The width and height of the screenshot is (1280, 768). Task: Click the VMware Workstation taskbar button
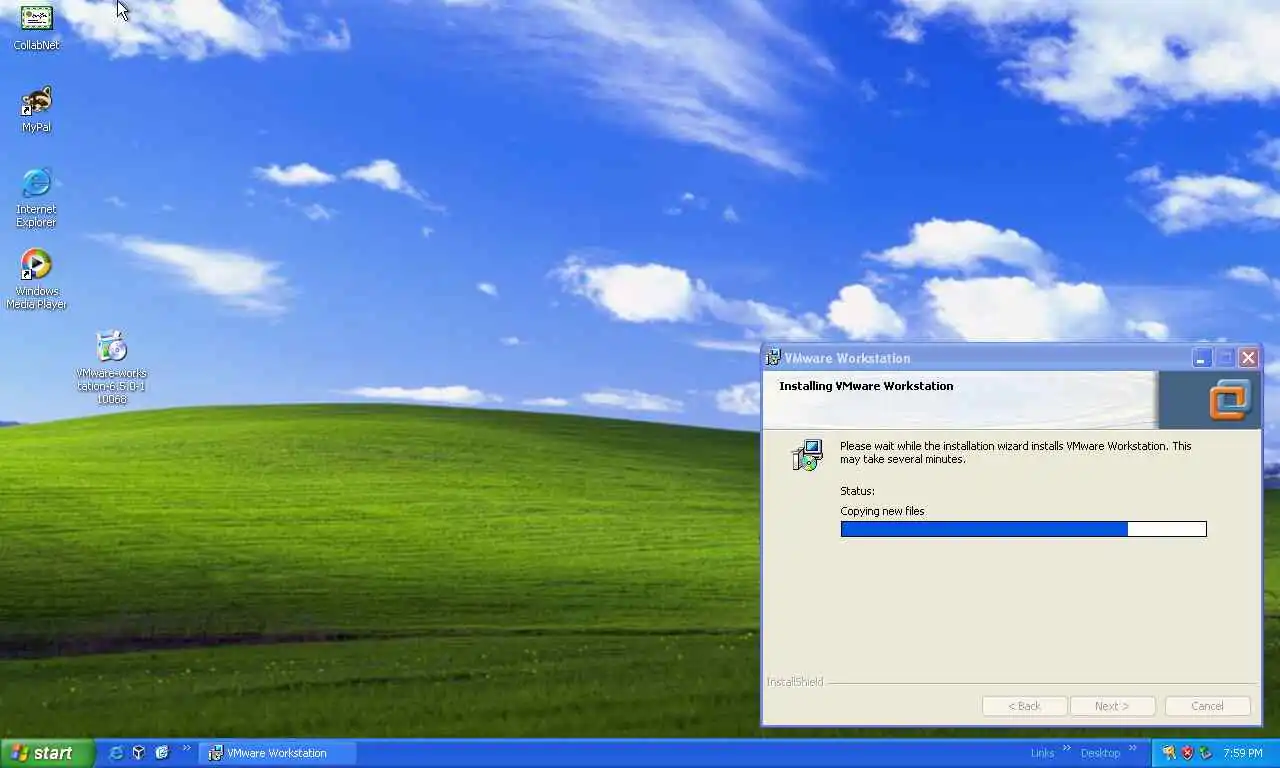[277, 753]
